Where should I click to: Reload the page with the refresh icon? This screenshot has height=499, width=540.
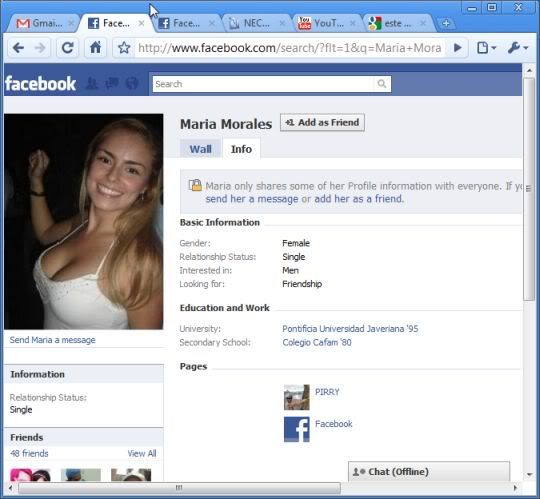(68, 48)
